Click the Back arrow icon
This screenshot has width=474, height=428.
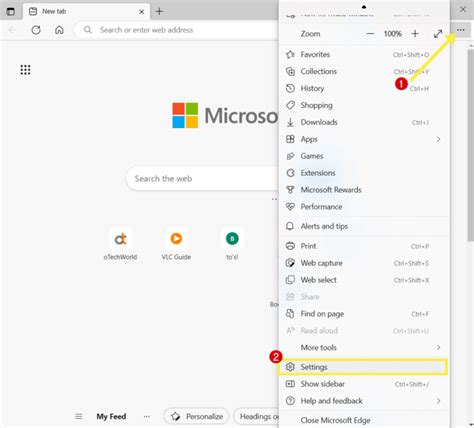tap(12, 30)
